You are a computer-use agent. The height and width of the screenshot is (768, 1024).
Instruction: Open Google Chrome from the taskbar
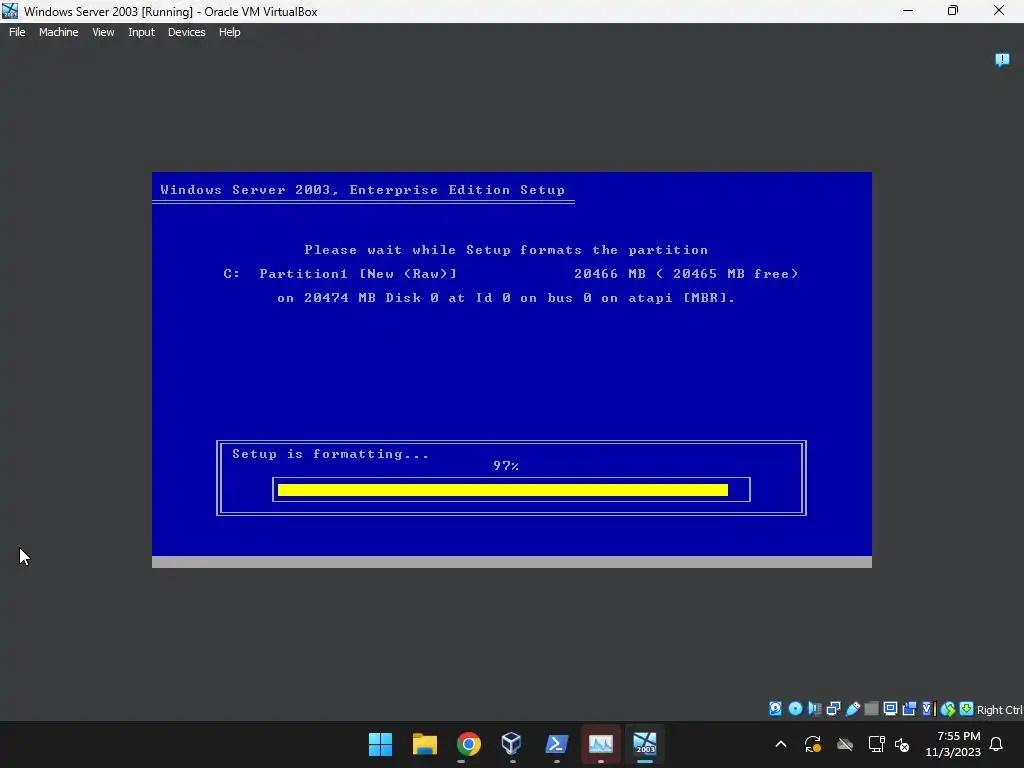point(468,744)
